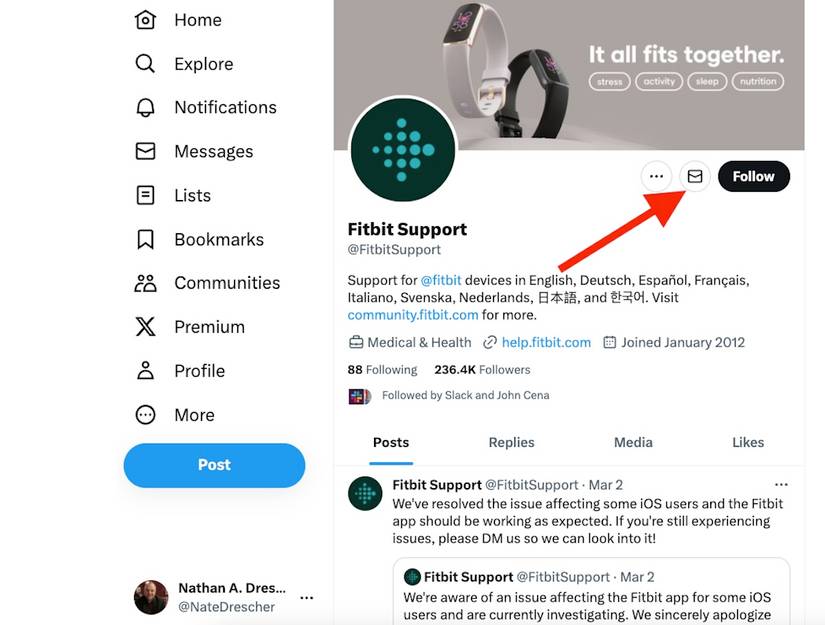The width and height of the screenshot is (825, 625).
Task: Click the Notifications bell icon
Action: [145, 108]
